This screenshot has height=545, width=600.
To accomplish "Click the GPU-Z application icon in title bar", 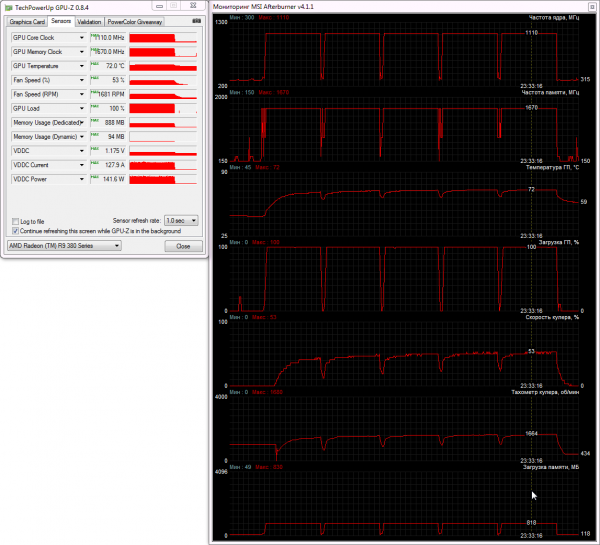I will 8,7.
